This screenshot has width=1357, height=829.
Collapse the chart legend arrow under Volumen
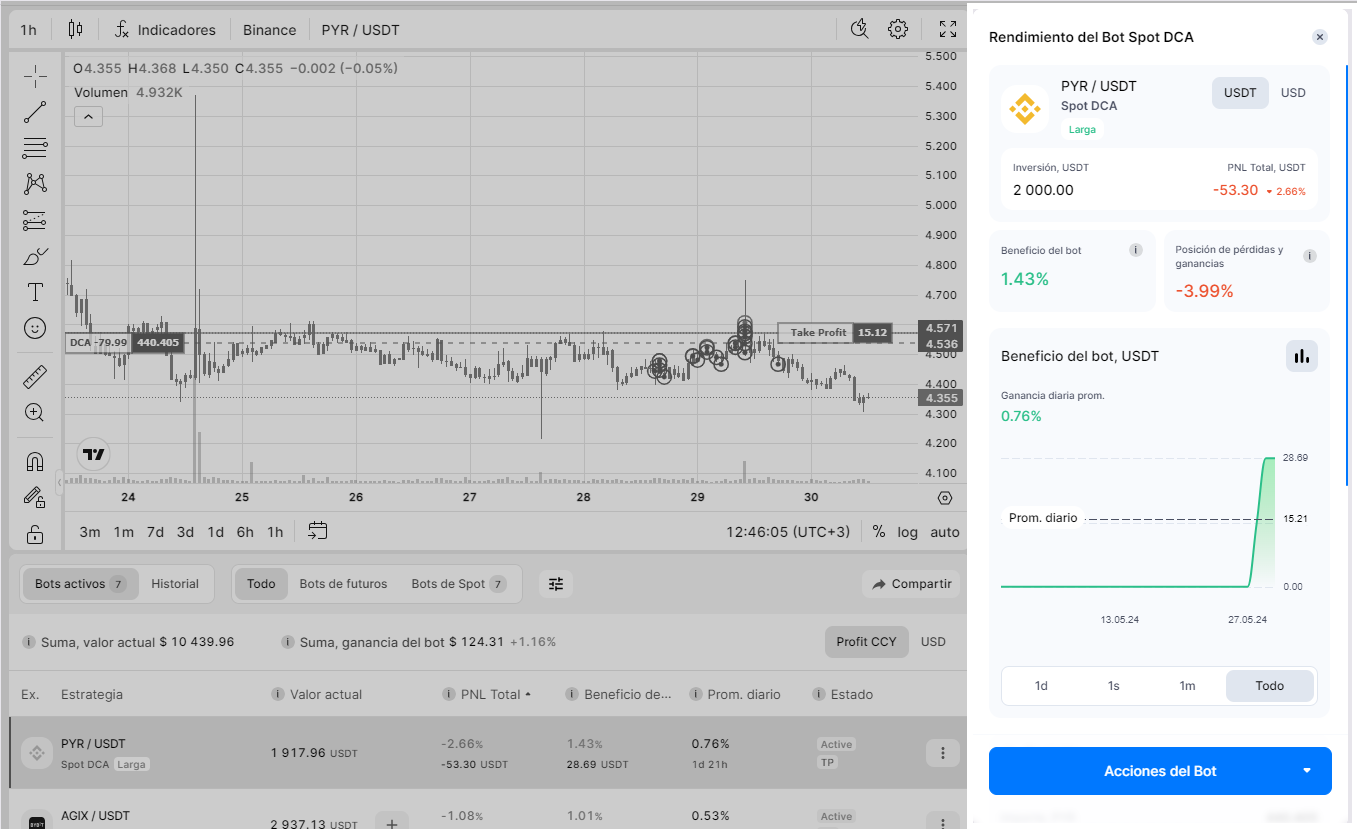point(88,117)
